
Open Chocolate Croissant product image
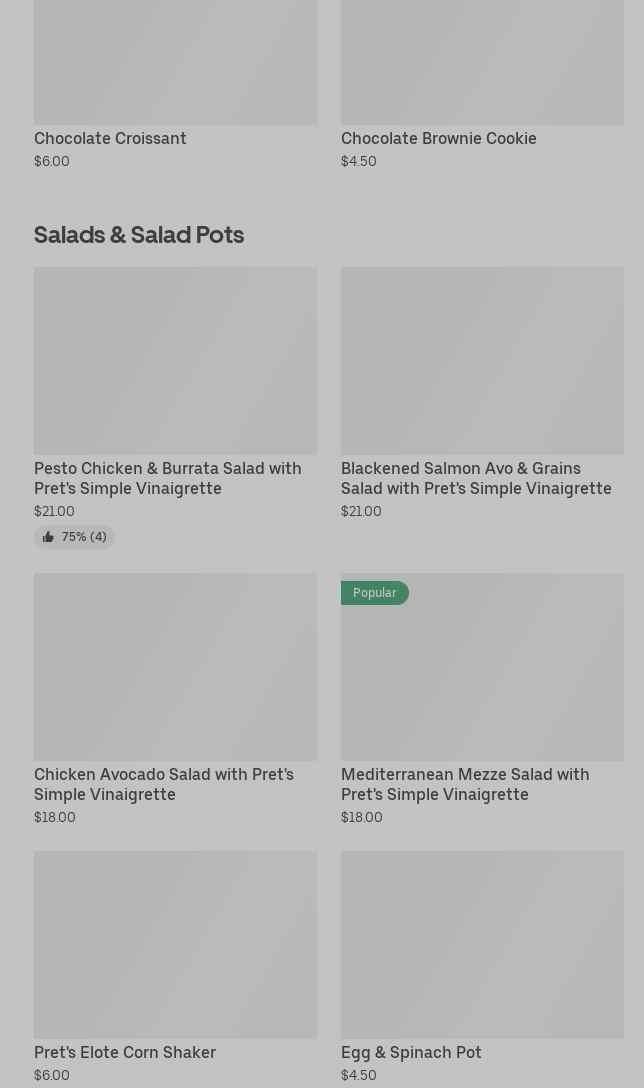click(175, 62)
